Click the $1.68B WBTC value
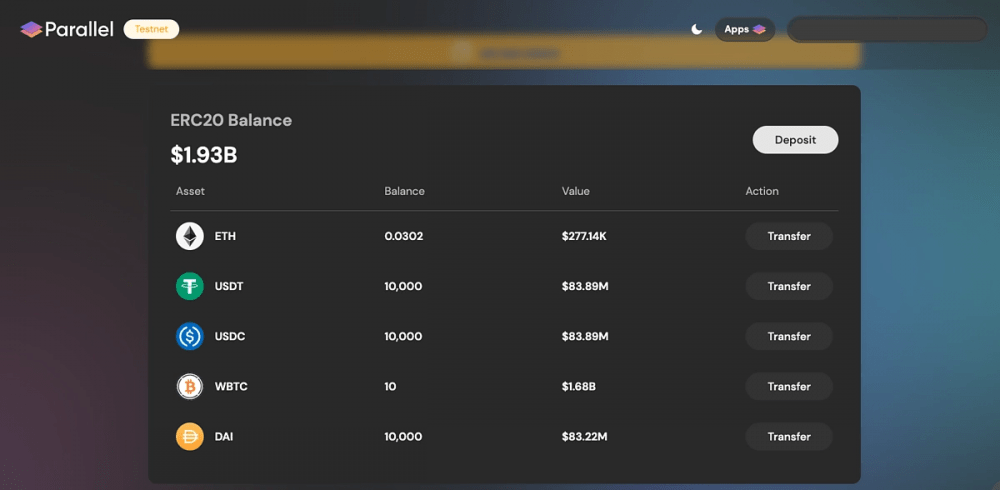Screen dimensions: 1000x490 pyautogui.click(x=578, y=387)
